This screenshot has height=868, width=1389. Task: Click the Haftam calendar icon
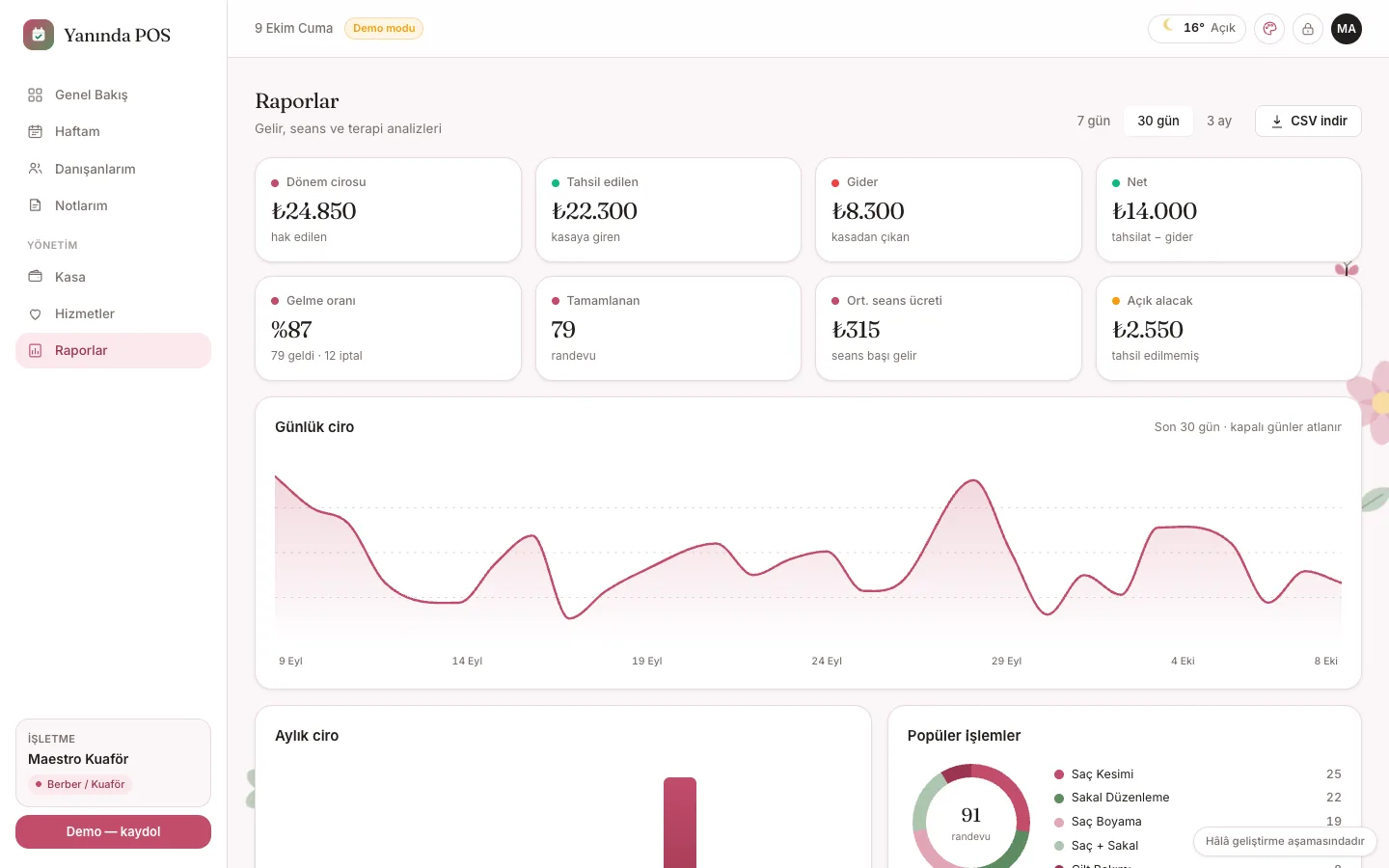(36, 131)
